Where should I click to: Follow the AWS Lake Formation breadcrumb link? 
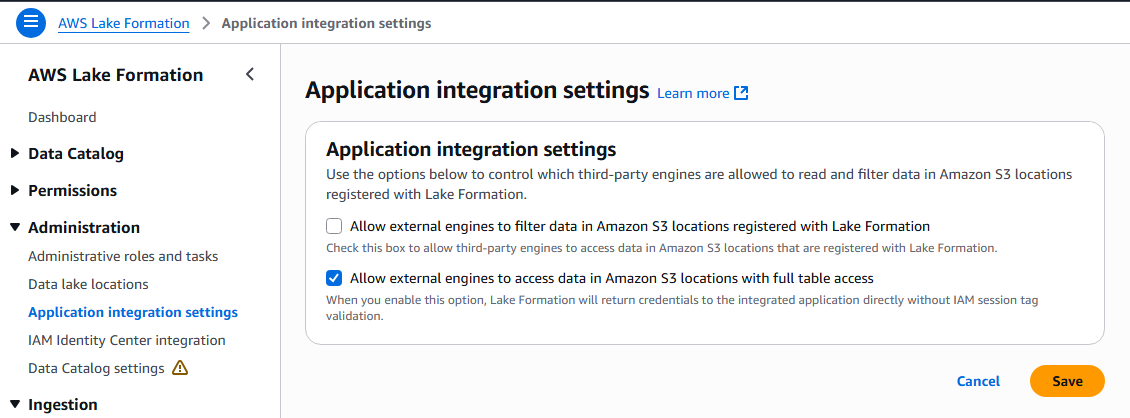(x=124, y=23)
